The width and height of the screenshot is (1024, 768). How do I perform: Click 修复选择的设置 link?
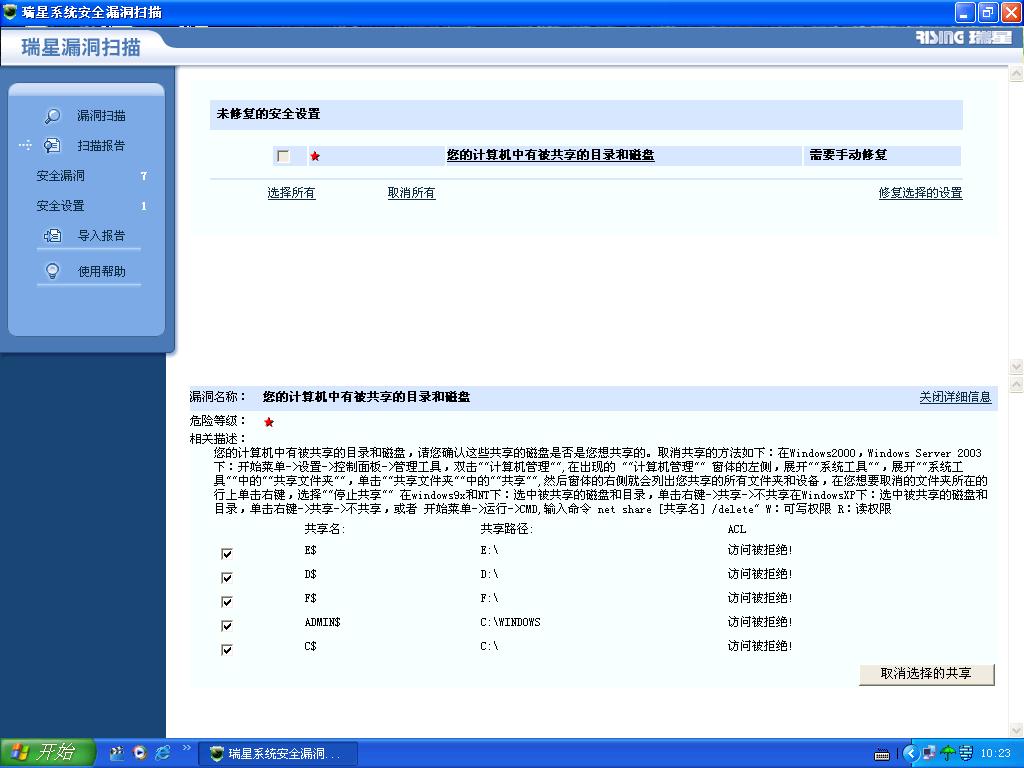[920, 193]
